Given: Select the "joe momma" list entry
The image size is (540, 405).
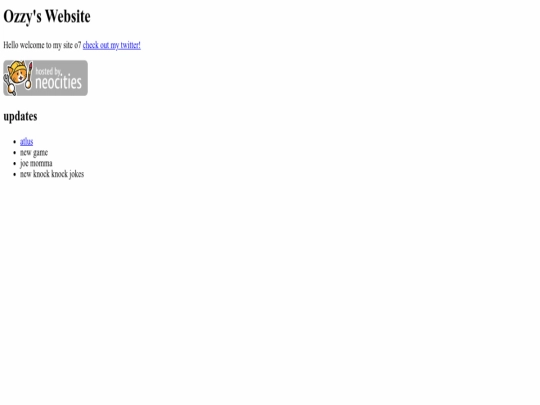Looking at the screenshot, I should click(x=36, y=163).
